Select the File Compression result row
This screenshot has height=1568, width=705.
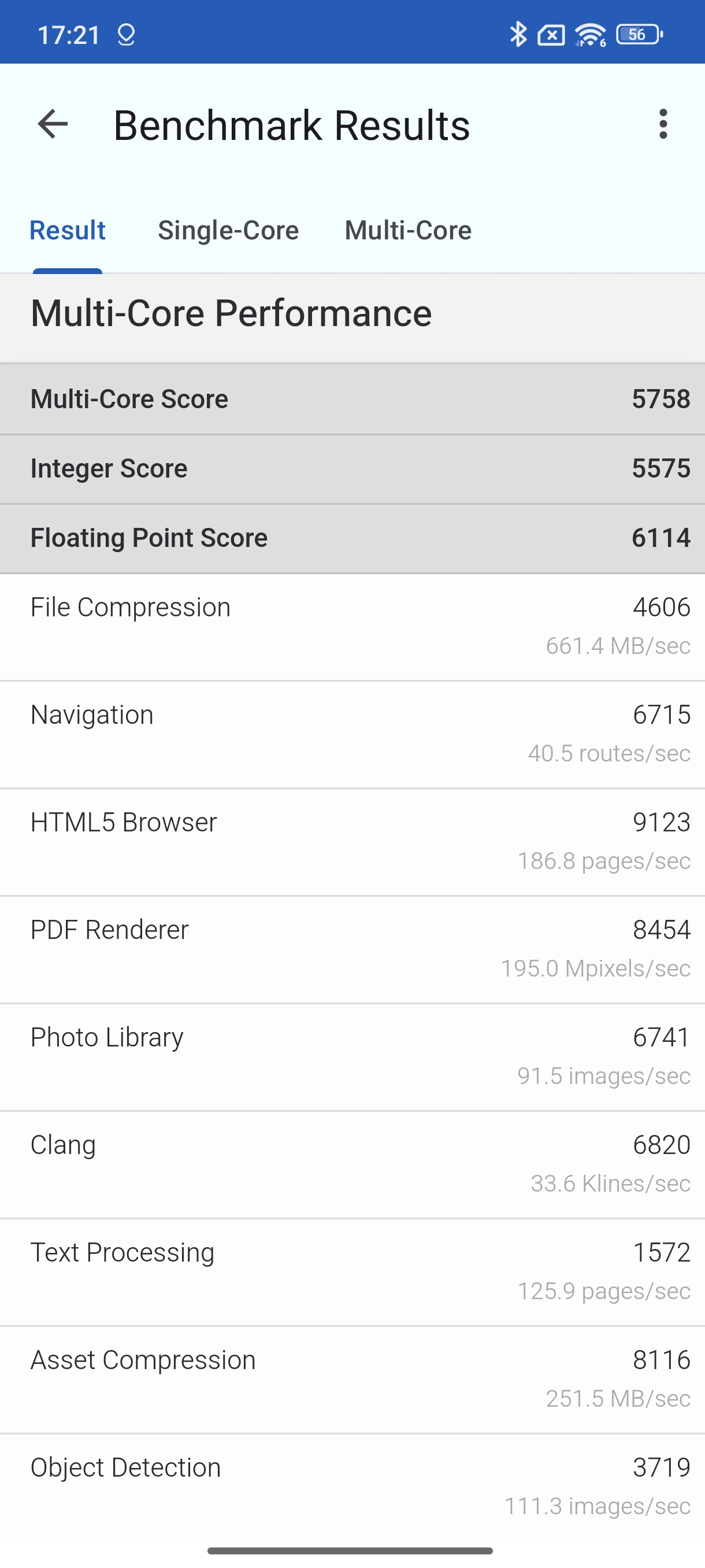pos(353,627)
